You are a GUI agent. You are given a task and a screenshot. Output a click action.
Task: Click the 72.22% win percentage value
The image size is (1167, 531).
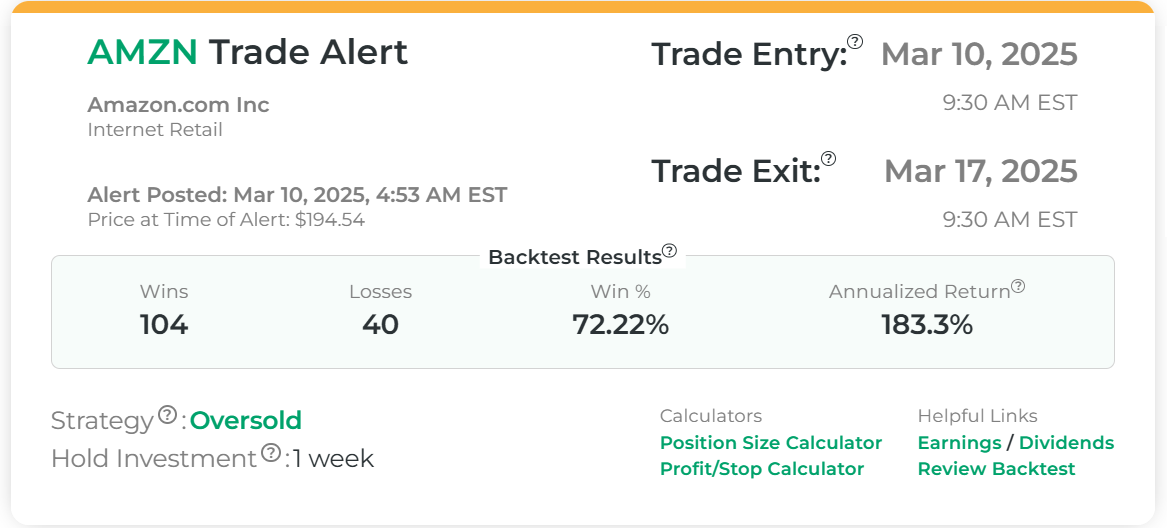click(620, 325)
